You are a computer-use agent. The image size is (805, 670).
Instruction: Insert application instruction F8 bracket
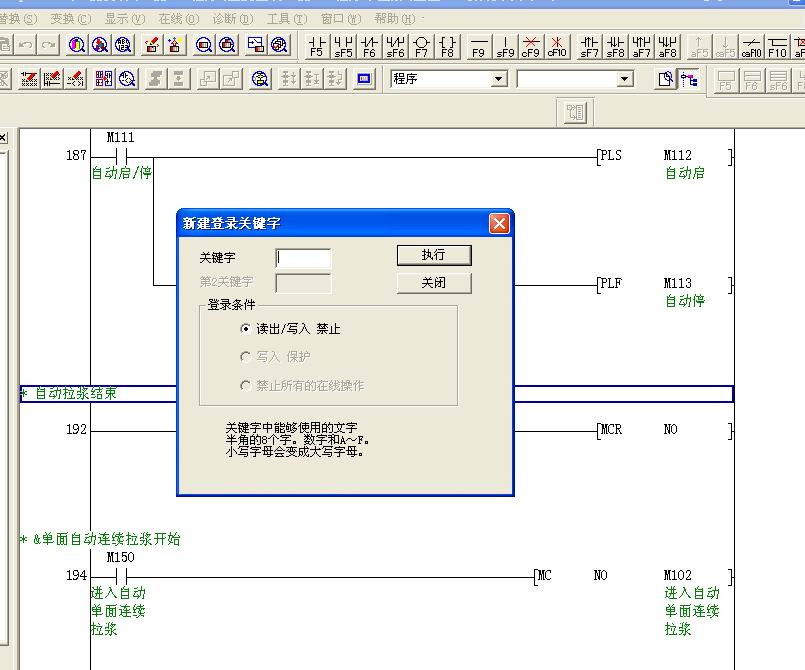coord(447,46)
